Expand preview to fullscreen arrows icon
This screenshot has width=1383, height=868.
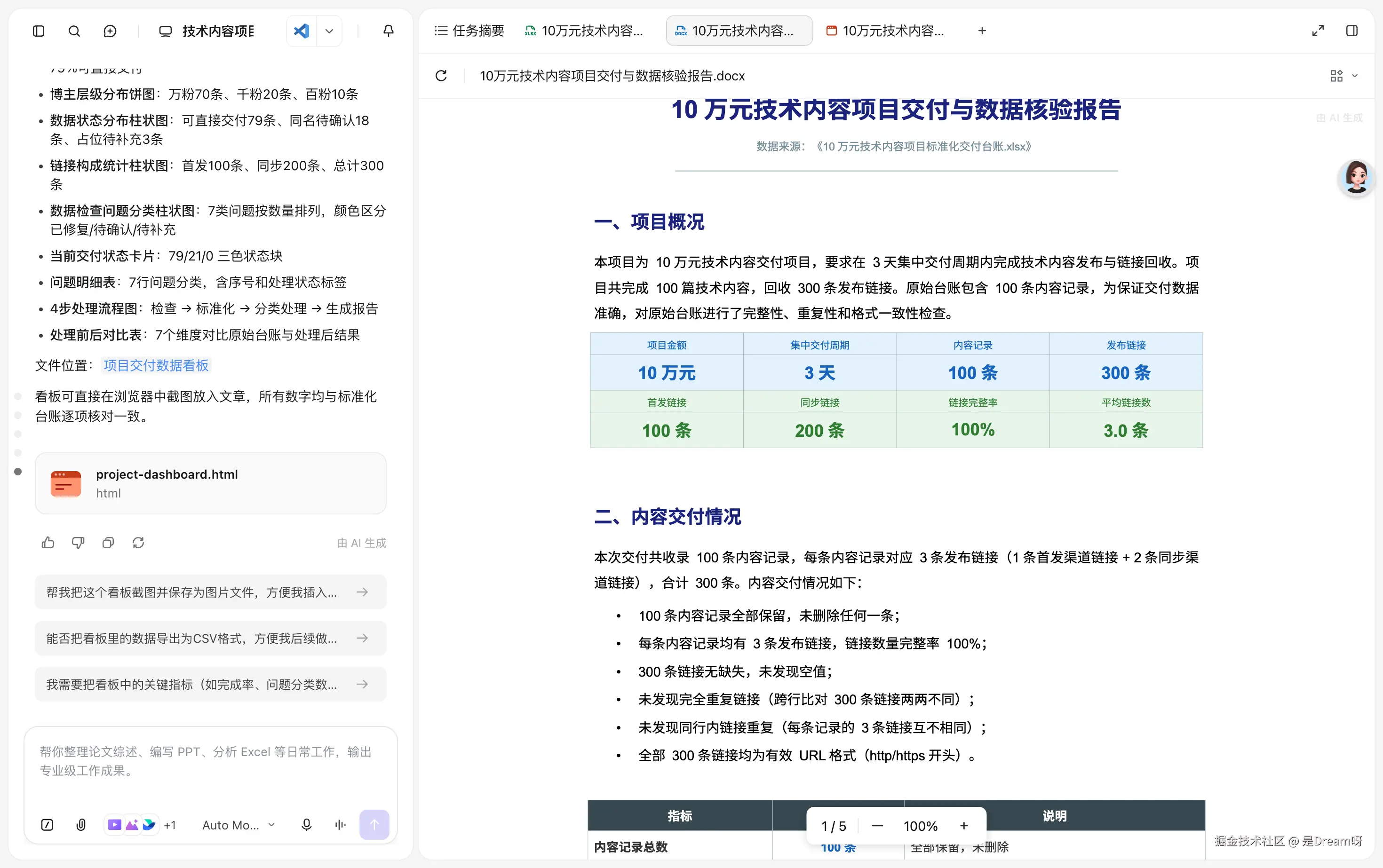[1318, 31]
